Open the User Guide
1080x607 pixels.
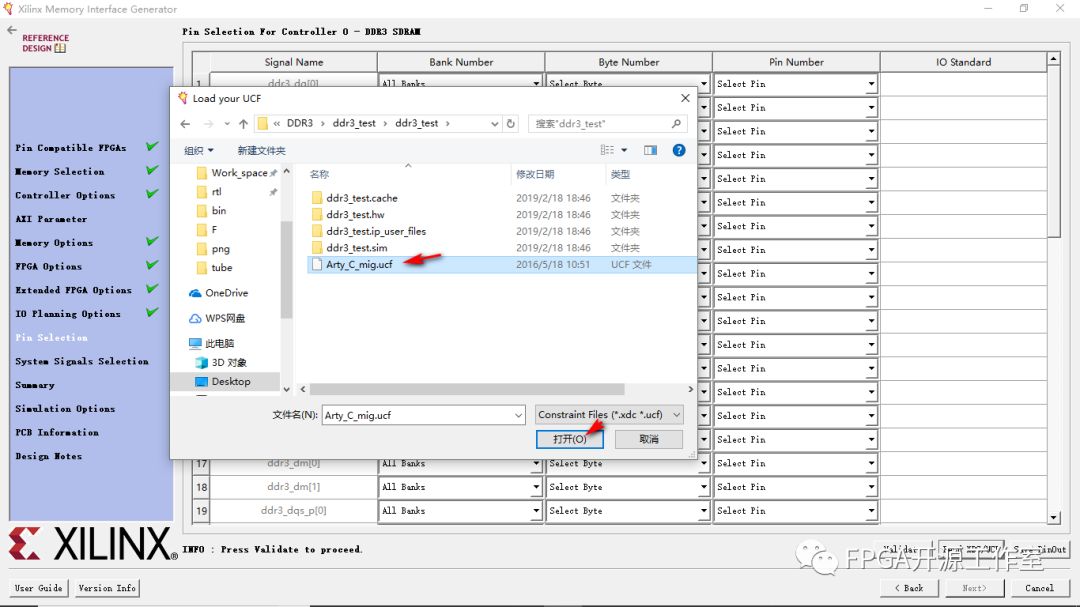[x=39, y=588]
